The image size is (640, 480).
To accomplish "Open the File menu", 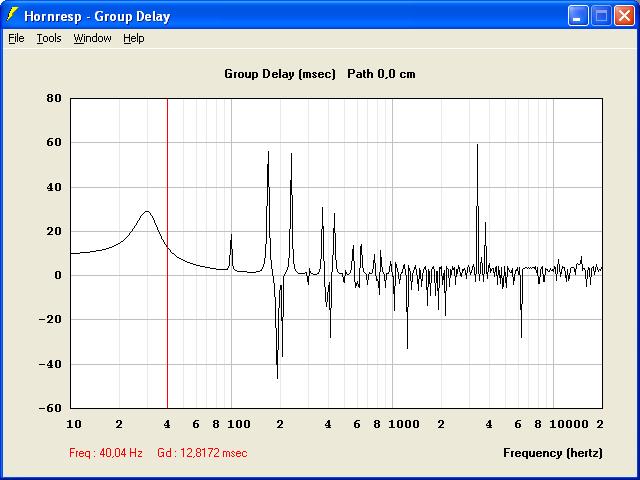I will (x=16, y=38).
